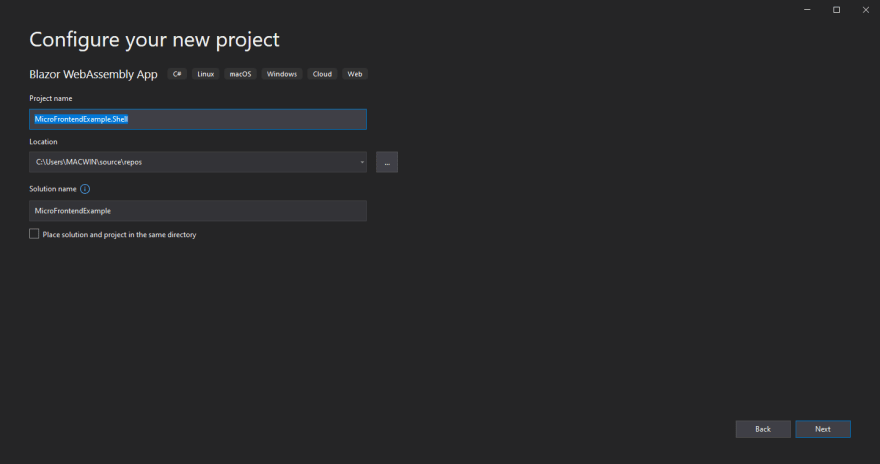Viewport: 880px width, 464px height.
Task: Click the Solution name text field
Action: click(x=198, y=211)
